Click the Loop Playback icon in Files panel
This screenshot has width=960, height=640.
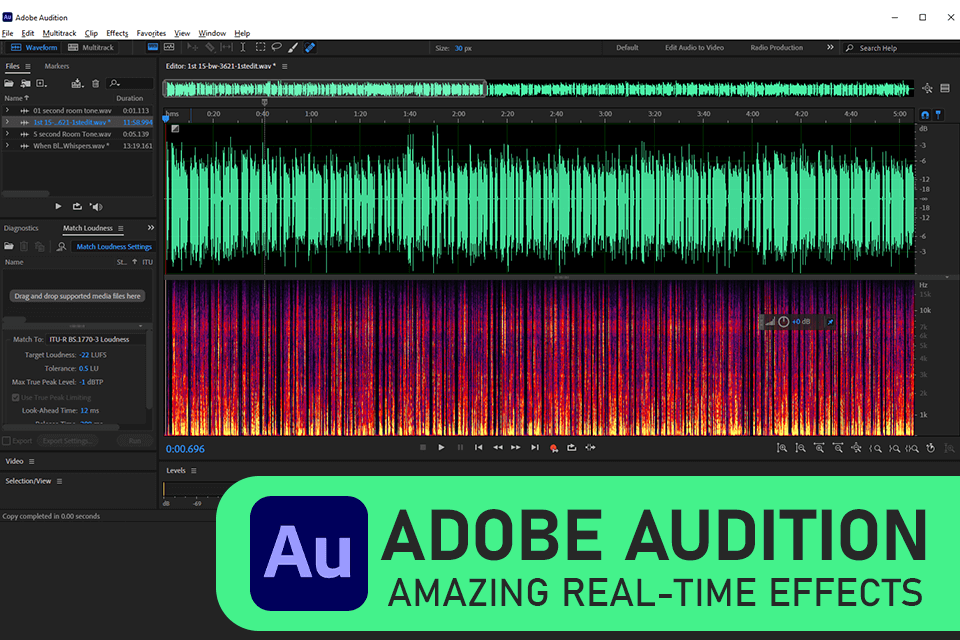pyautogui.click(x=77, y=206)
